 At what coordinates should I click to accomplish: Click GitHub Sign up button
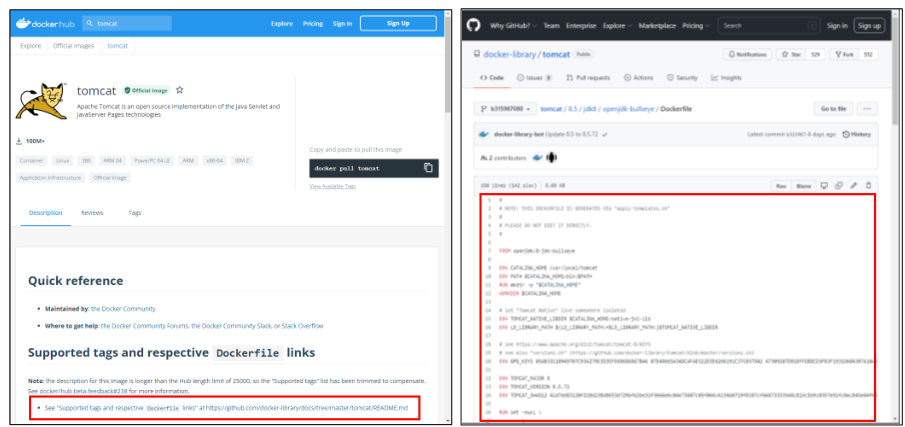(869, 25)
